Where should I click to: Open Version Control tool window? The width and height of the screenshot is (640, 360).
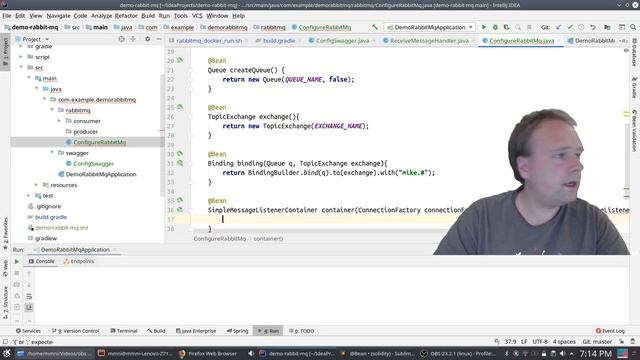click(76, 331)
